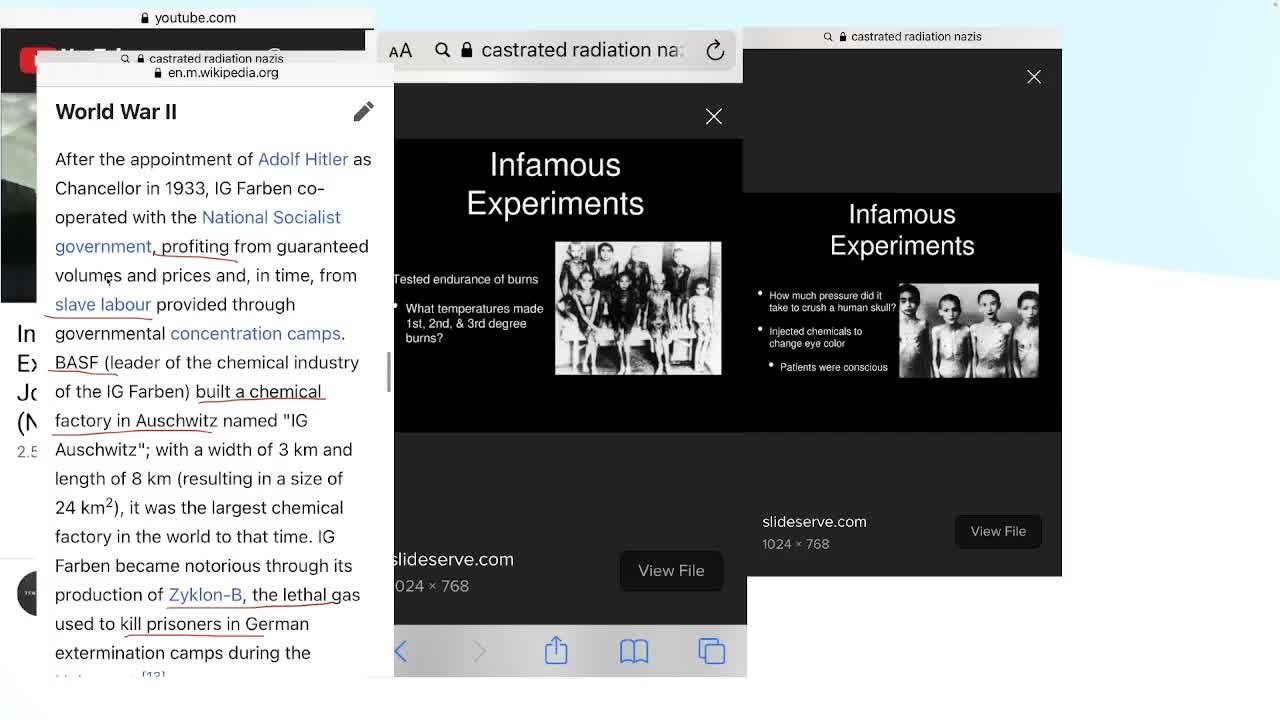Open slideserve.com source in right panel
This screenshot has height=720, width=1280.
point(814,521)
